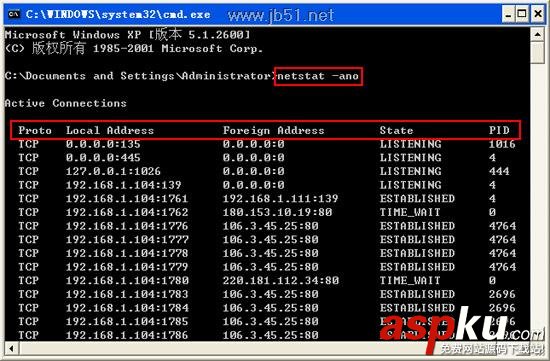Click PID 2696 in port 1783 row

(x=502, y=294)
